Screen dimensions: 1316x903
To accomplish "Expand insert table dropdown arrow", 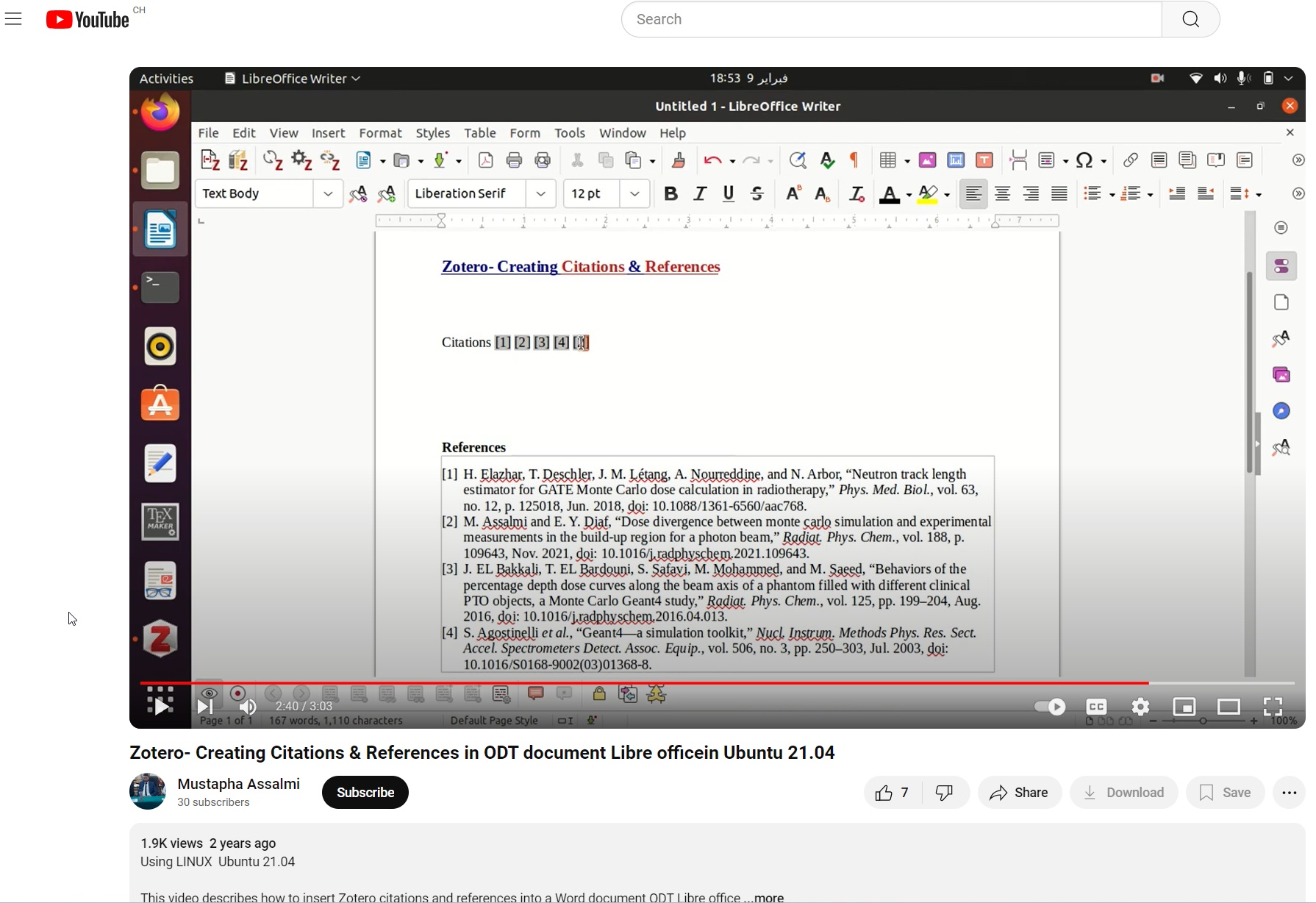I will [x=907, y=161].
